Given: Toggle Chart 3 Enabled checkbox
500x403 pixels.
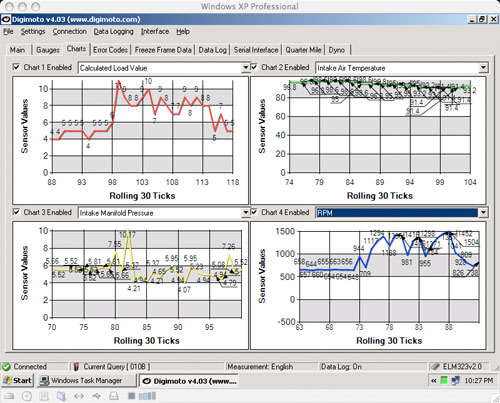Looking at the screenshot, I should (x=16, y=212).
